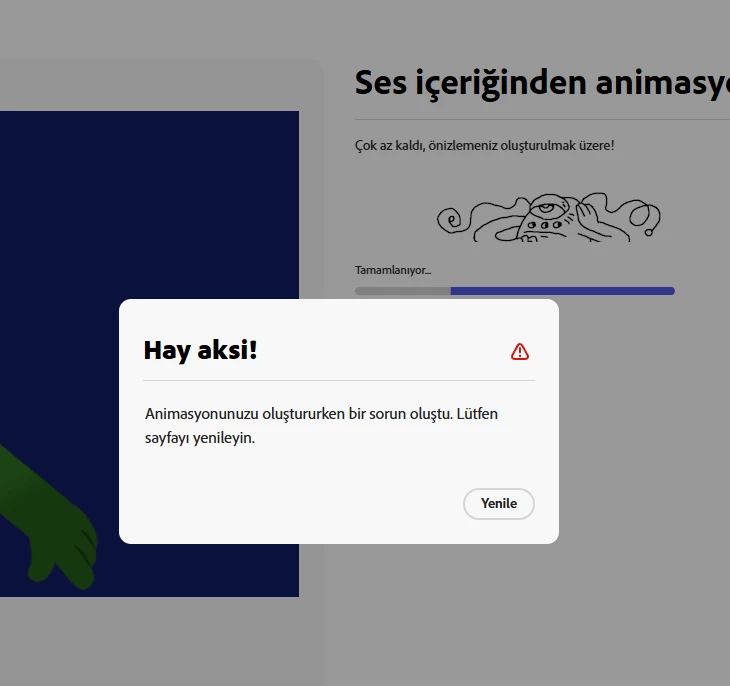
Task: Click the "Ses içeriğinden animasyon" page heading
Action: click(x=542, y=83)
